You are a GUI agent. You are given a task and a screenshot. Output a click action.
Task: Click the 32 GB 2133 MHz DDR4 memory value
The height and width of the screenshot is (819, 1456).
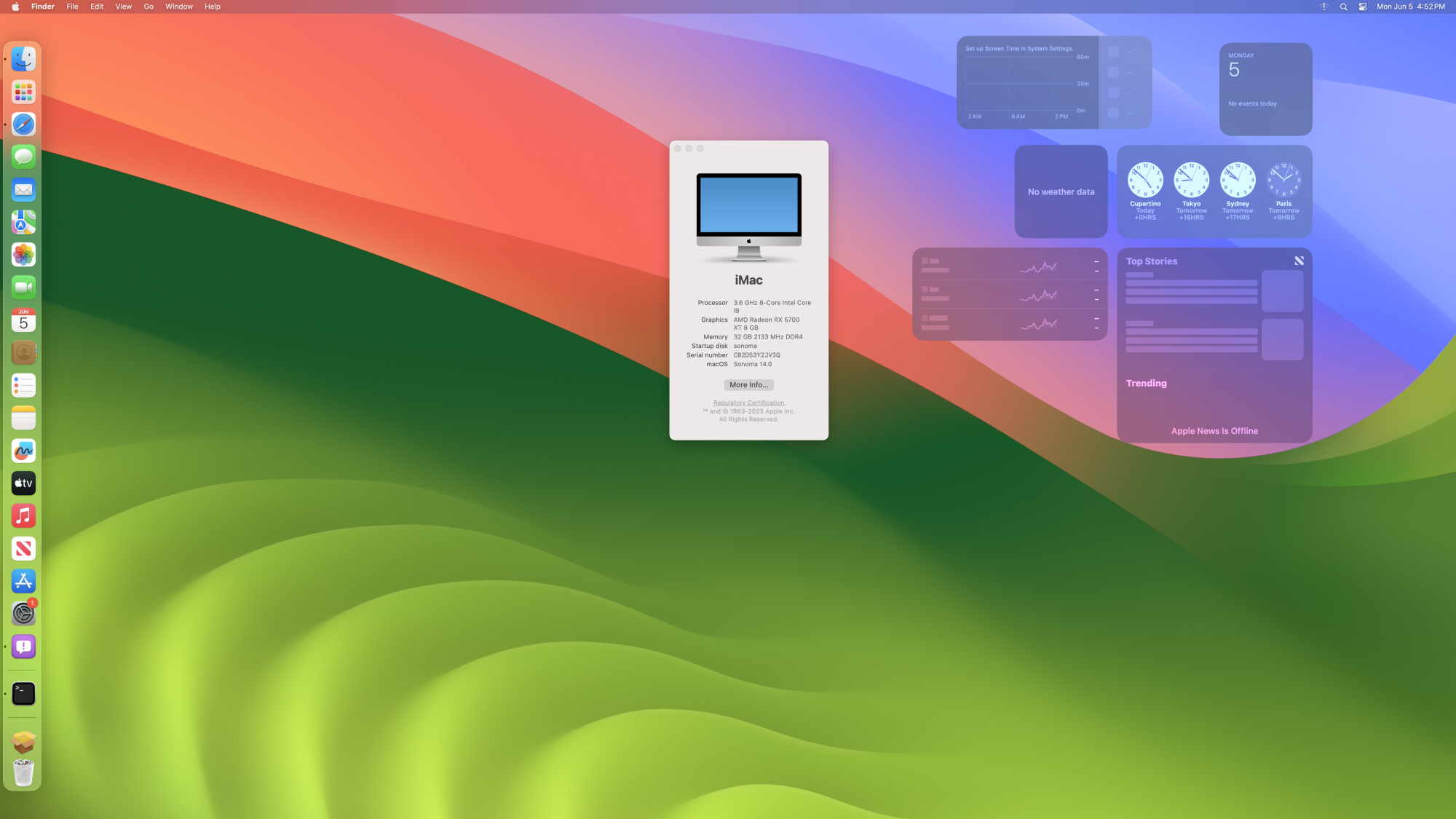point(768,337)
